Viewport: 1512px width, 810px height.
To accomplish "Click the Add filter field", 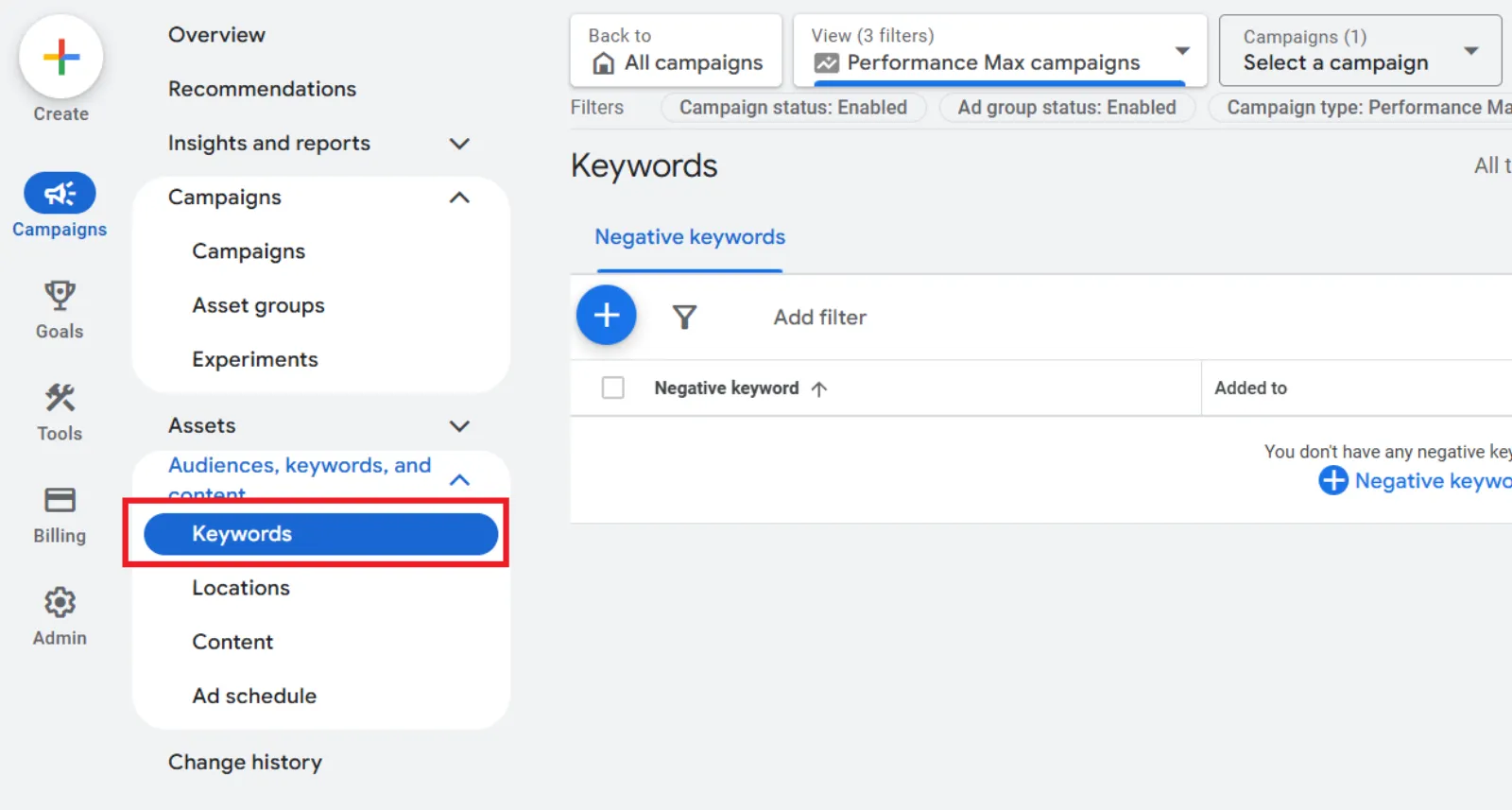I will point(820,318).
